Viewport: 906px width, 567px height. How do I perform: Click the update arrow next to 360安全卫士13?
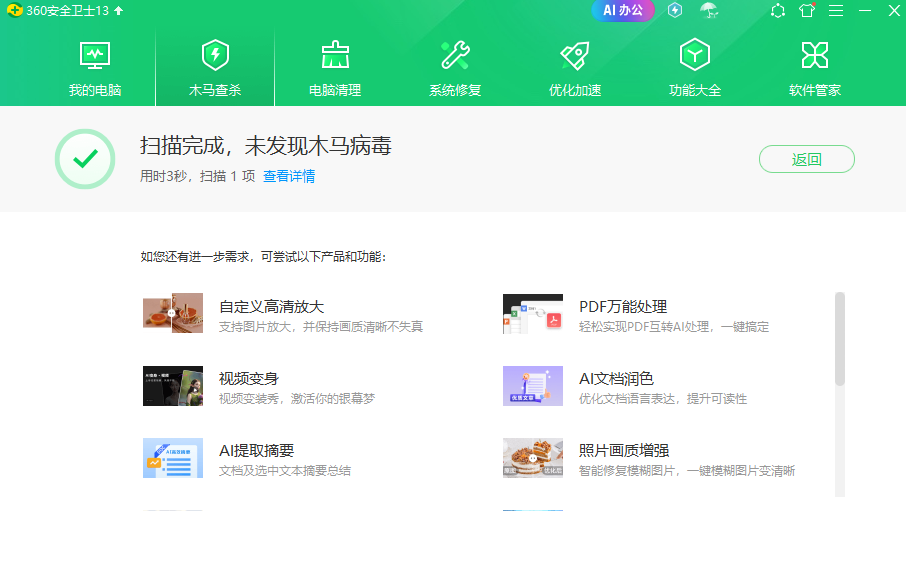[x=118, y=10]
